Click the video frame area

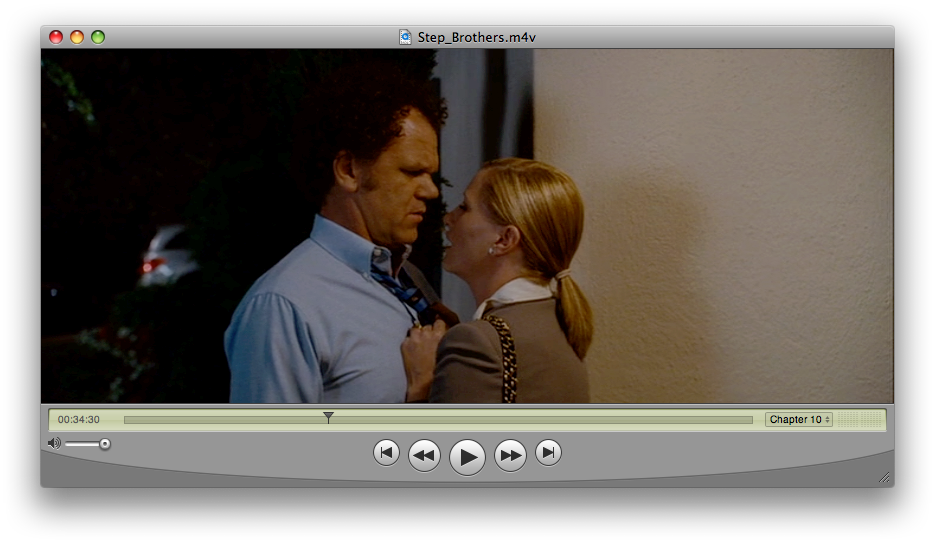(x=467, y=226)
